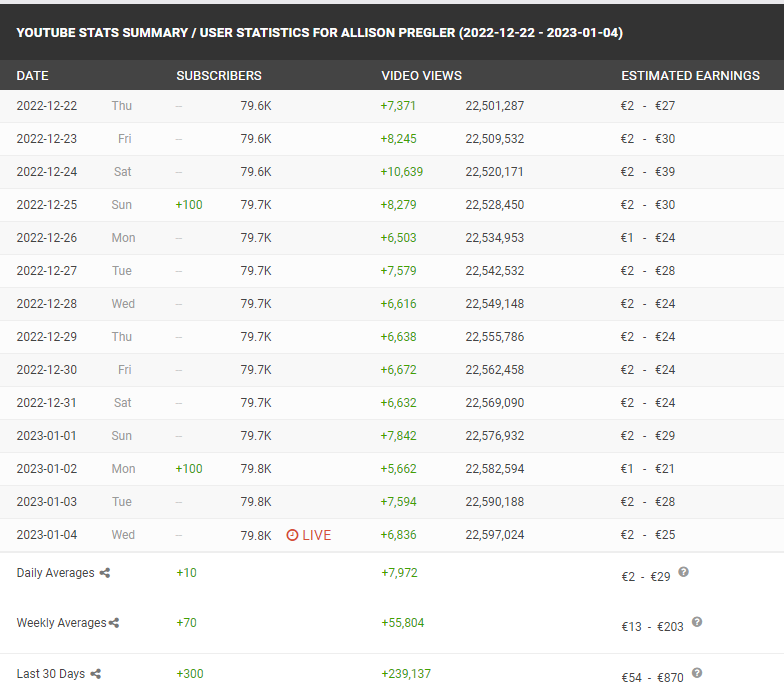Click the €2 - €29 earnings on 2023-01-01 row

click(x=648, y=436)
